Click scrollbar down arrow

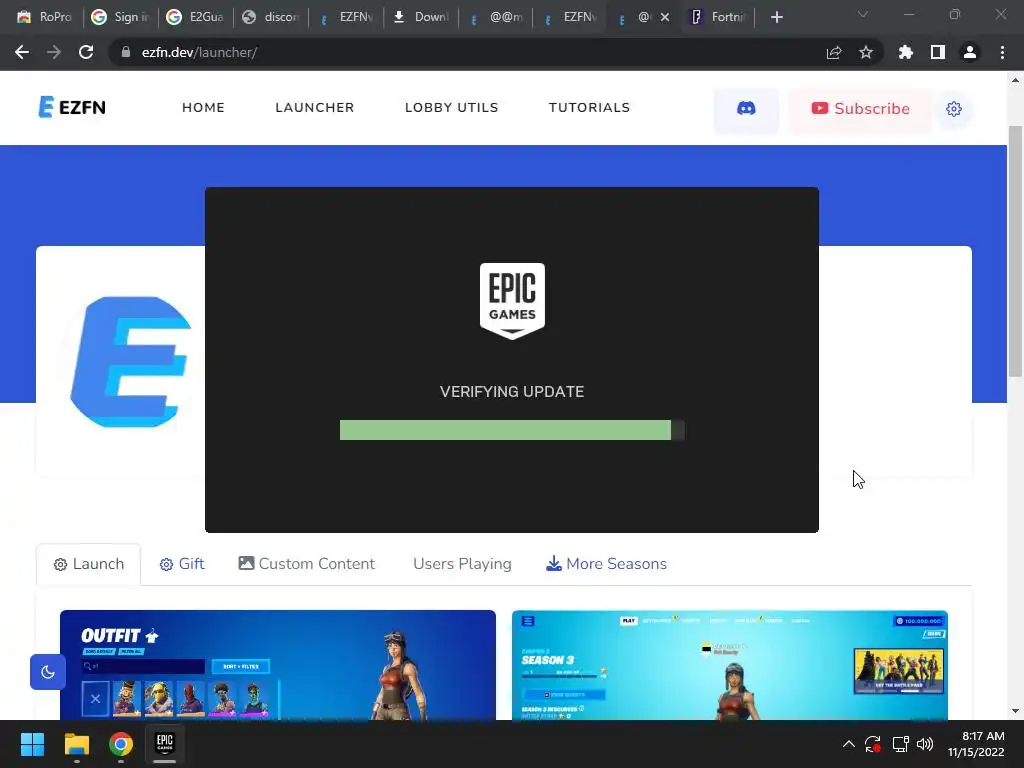(x=1015, y=711)
